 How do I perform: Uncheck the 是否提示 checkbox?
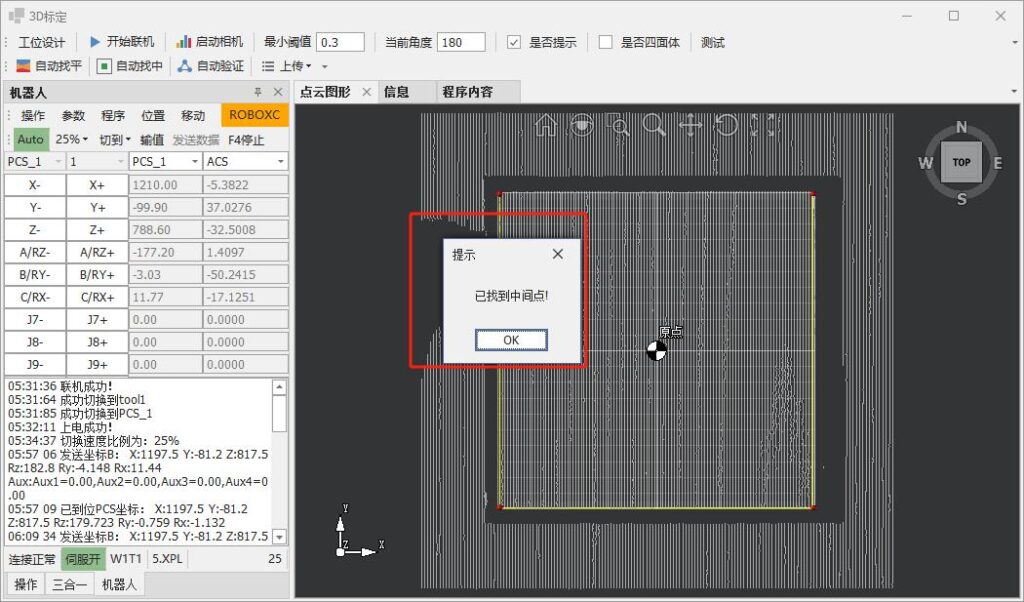[x=514, y=42]
